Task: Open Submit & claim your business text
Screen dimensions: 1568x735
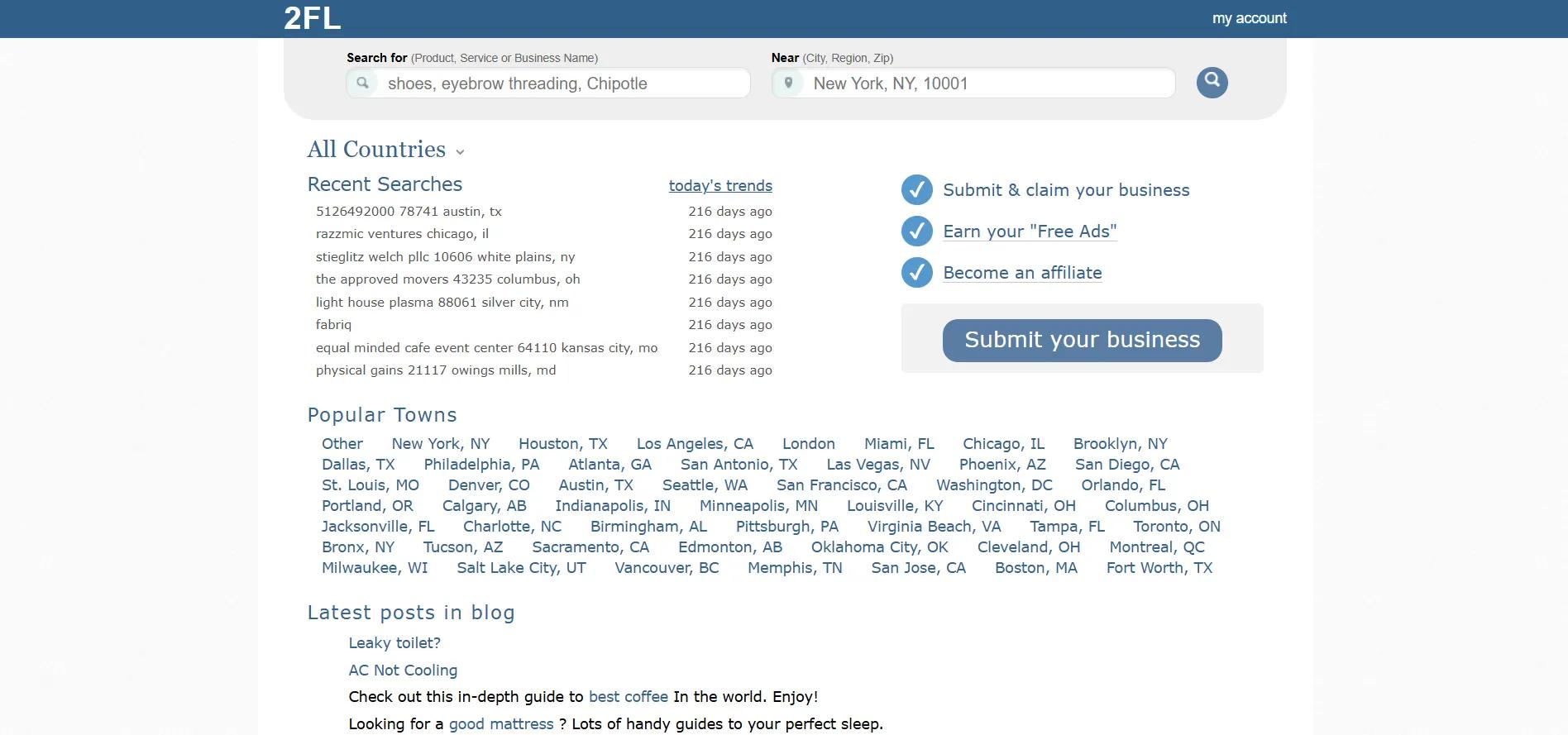Action: pos(1066,190)
